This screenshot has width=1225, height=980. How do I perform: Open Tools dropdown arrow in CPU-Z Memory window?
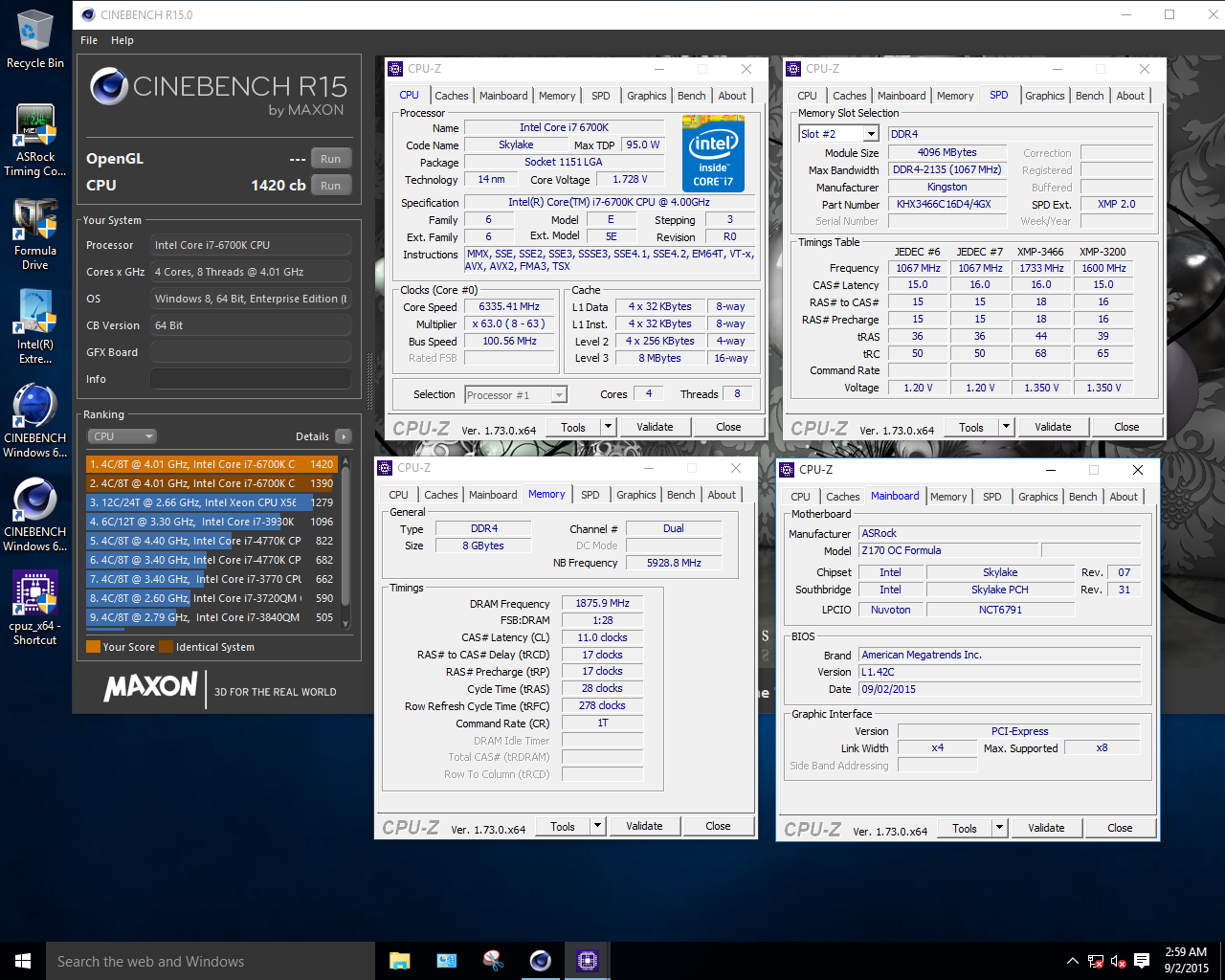point(597,826)
